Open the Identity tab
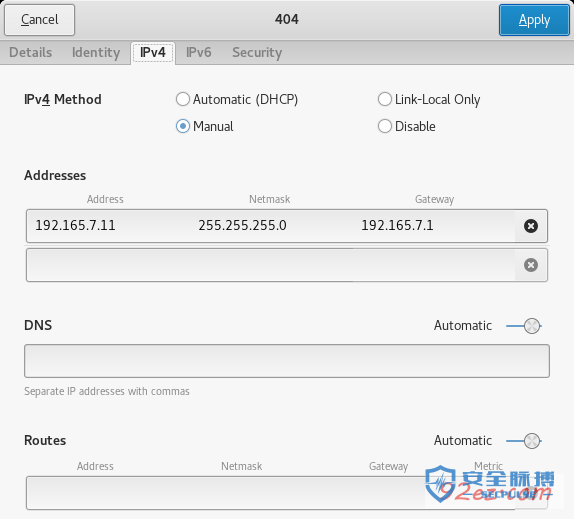The width and height of the screenshot is (574, 519). coord(96,52)
